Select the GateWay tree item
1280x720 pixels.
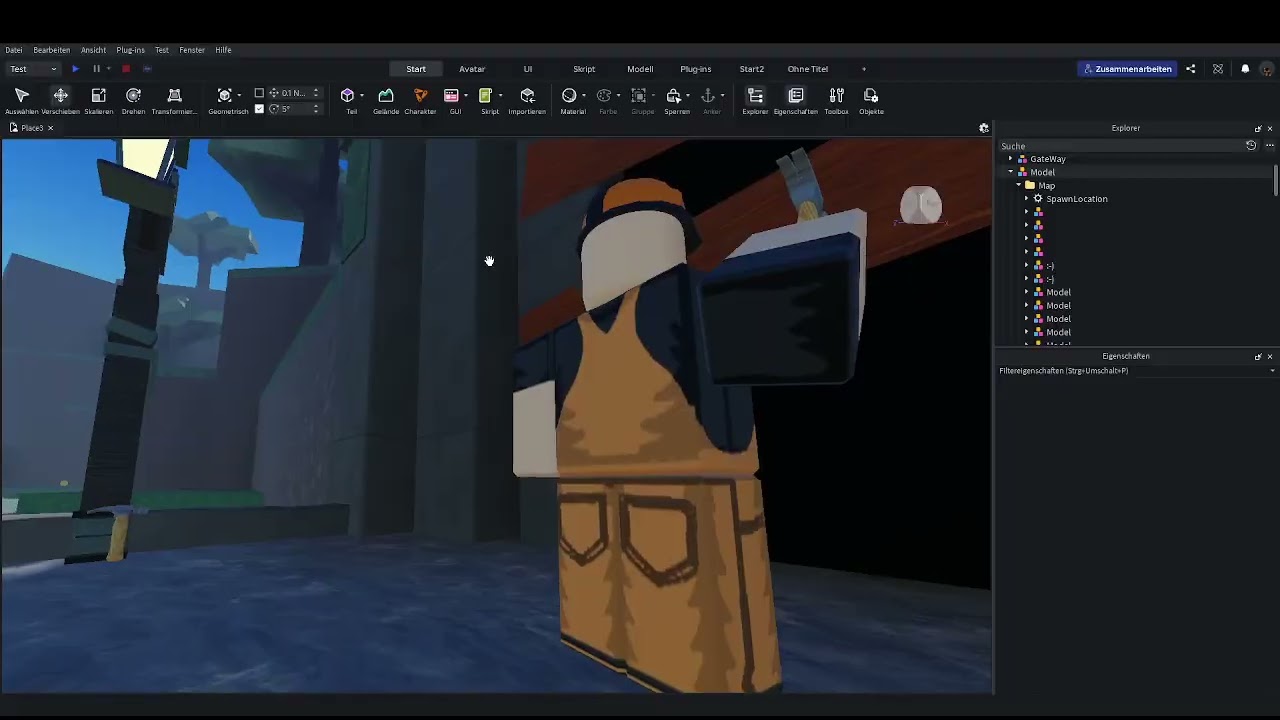1047,159
